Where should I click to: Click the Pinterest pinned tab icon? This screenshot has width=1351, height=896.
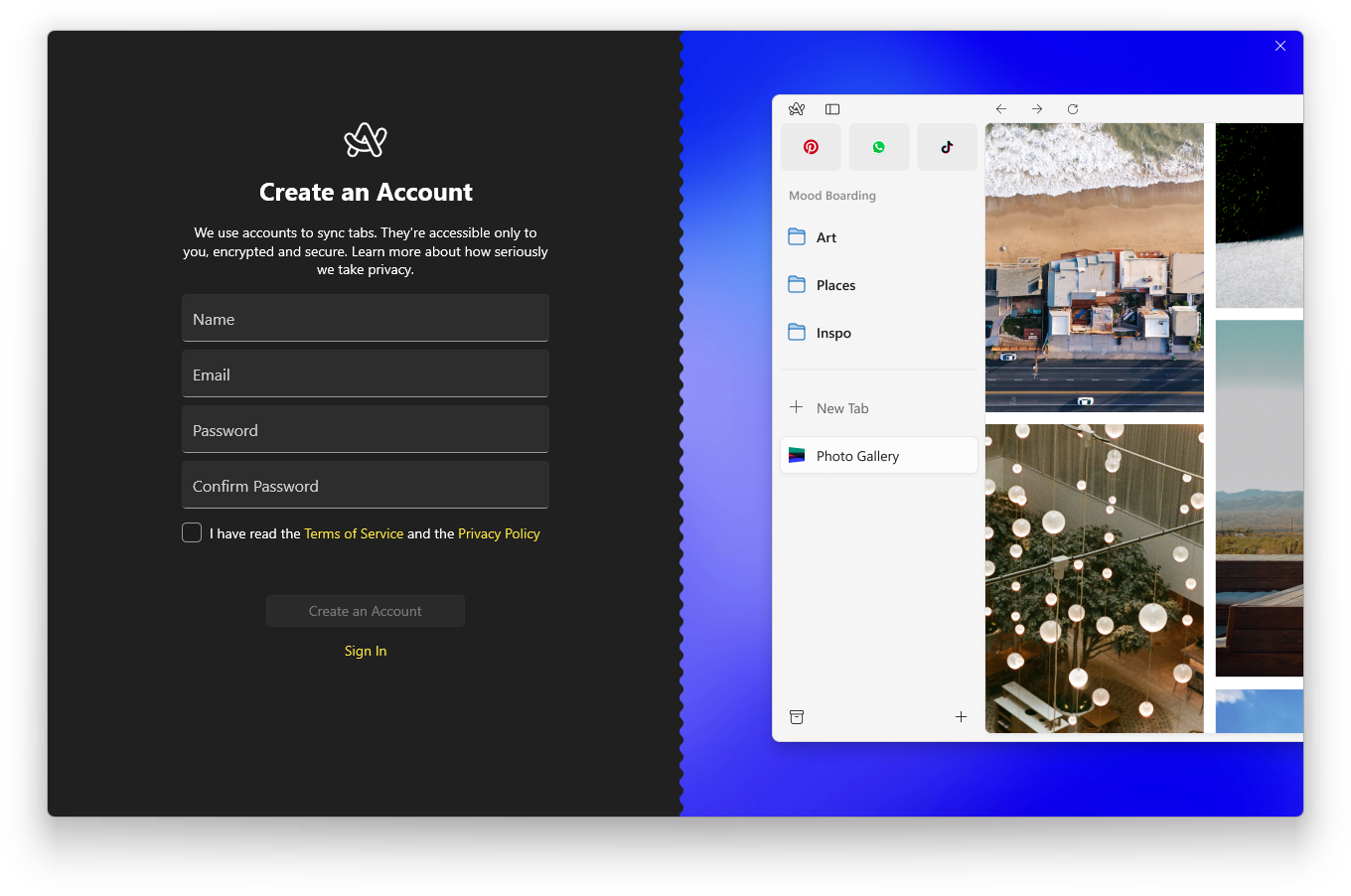811,147
